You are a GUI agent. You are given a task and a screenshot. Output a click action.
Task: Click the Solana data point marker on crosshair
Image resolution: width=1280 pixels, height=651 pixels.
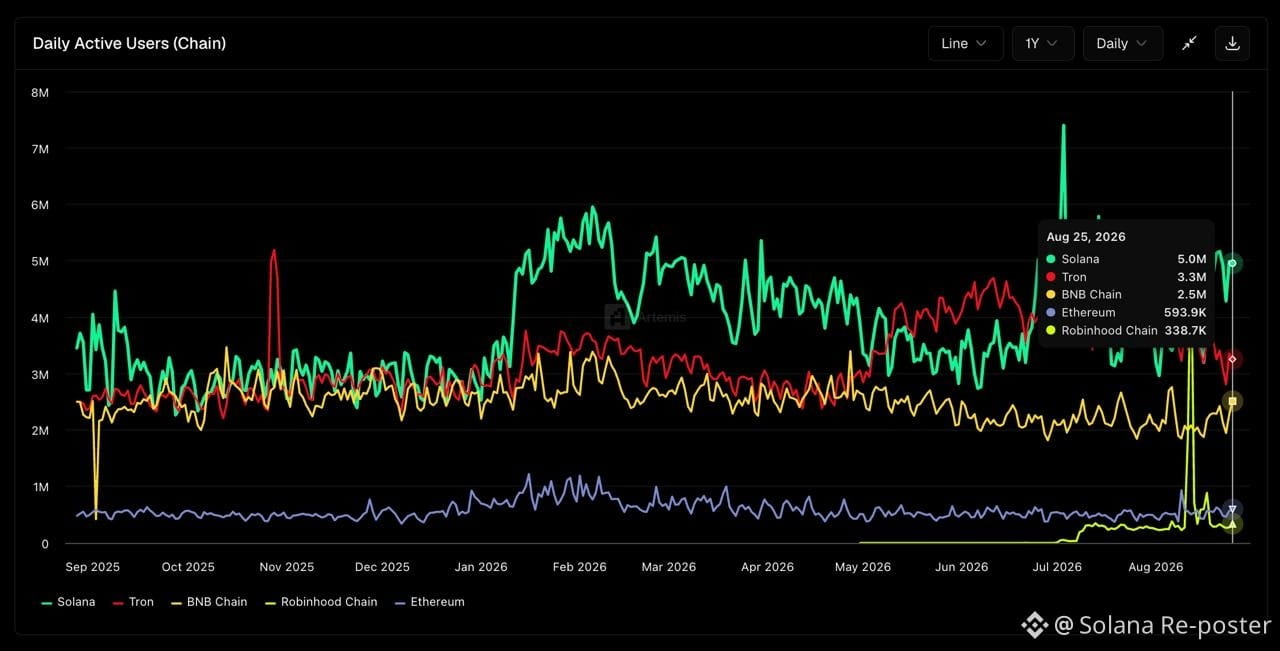pyautogui.click(x=1233, y=263)
